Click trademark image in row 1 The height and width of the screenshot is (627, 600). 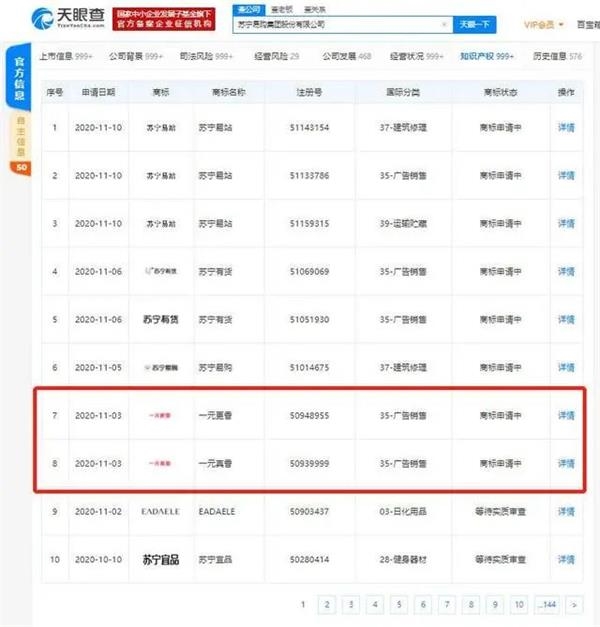[161, 128]
